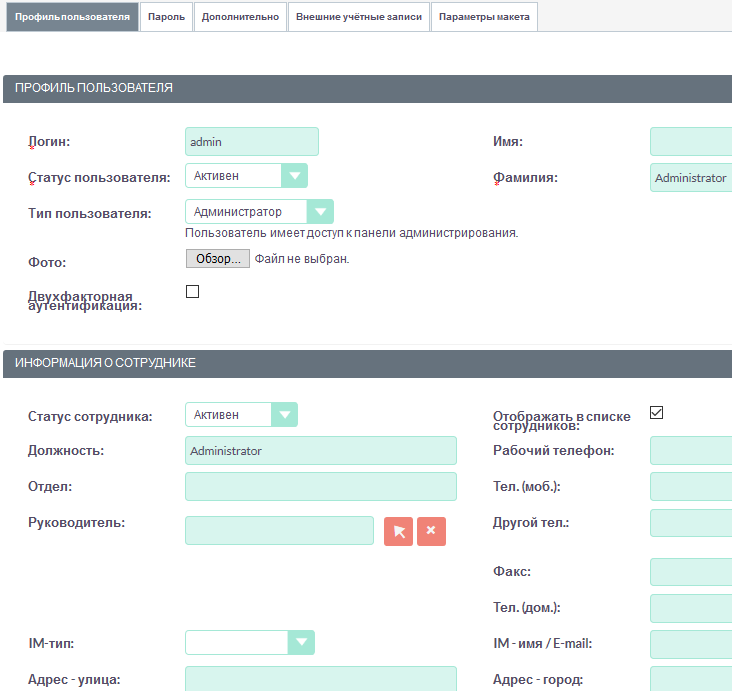Screen dimensions: 732x691
Task: Switch to the Пароль tab
Action: 166,17
